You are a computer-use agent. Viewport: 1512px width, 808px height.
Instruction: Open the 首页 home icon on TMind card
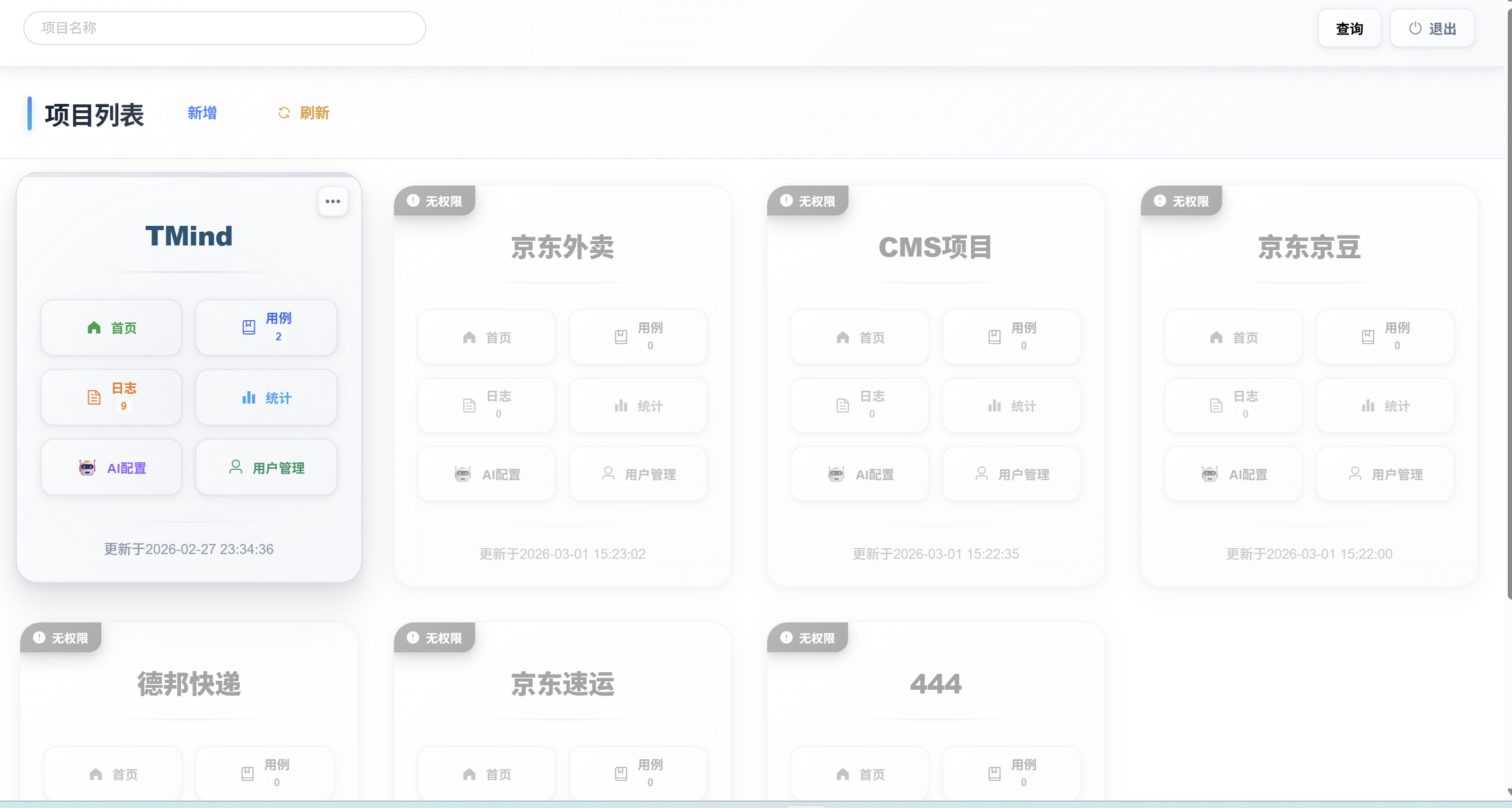[111, 328]
